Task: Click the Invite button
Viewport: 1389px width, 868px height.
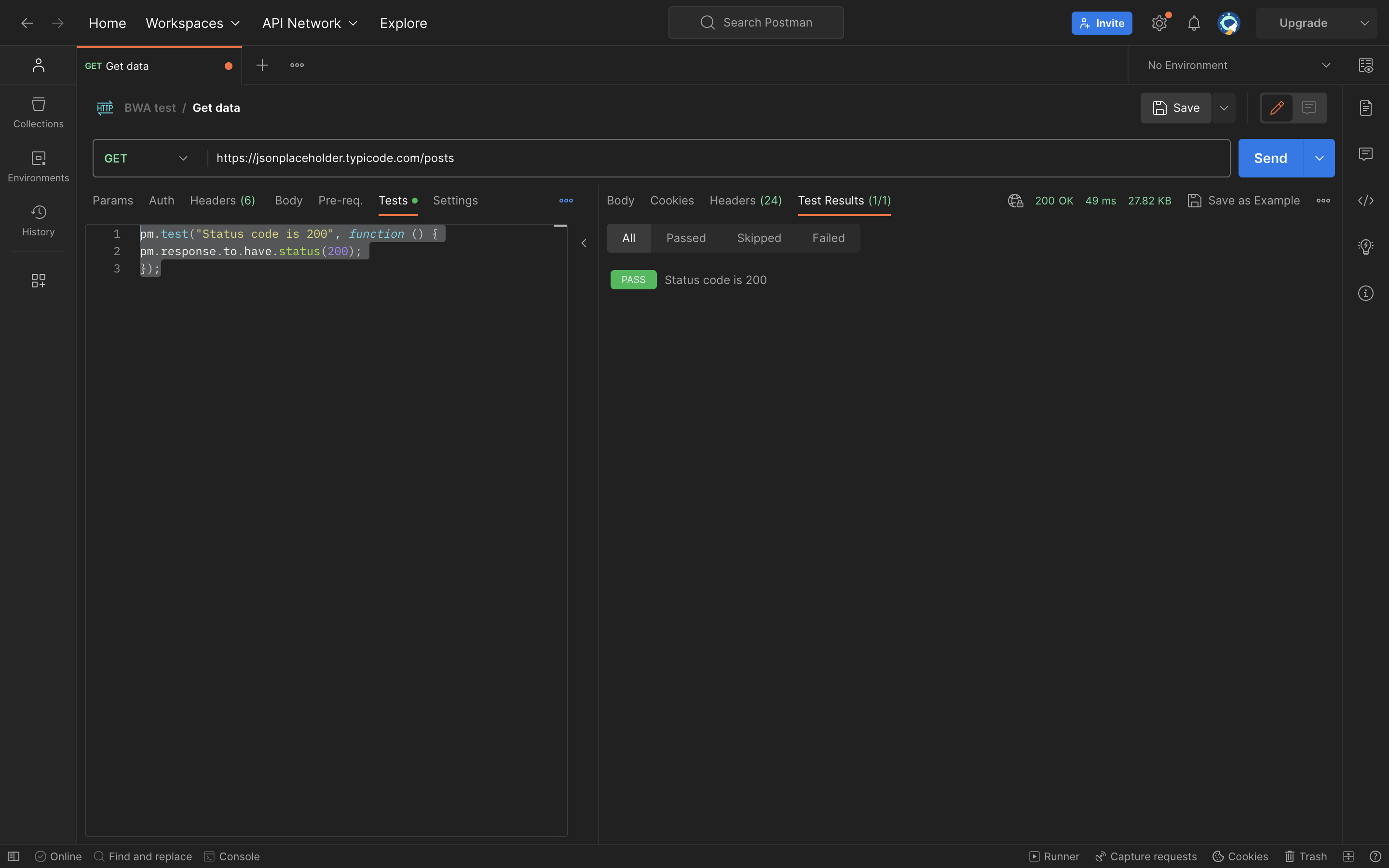Action: coord(1102,23)
